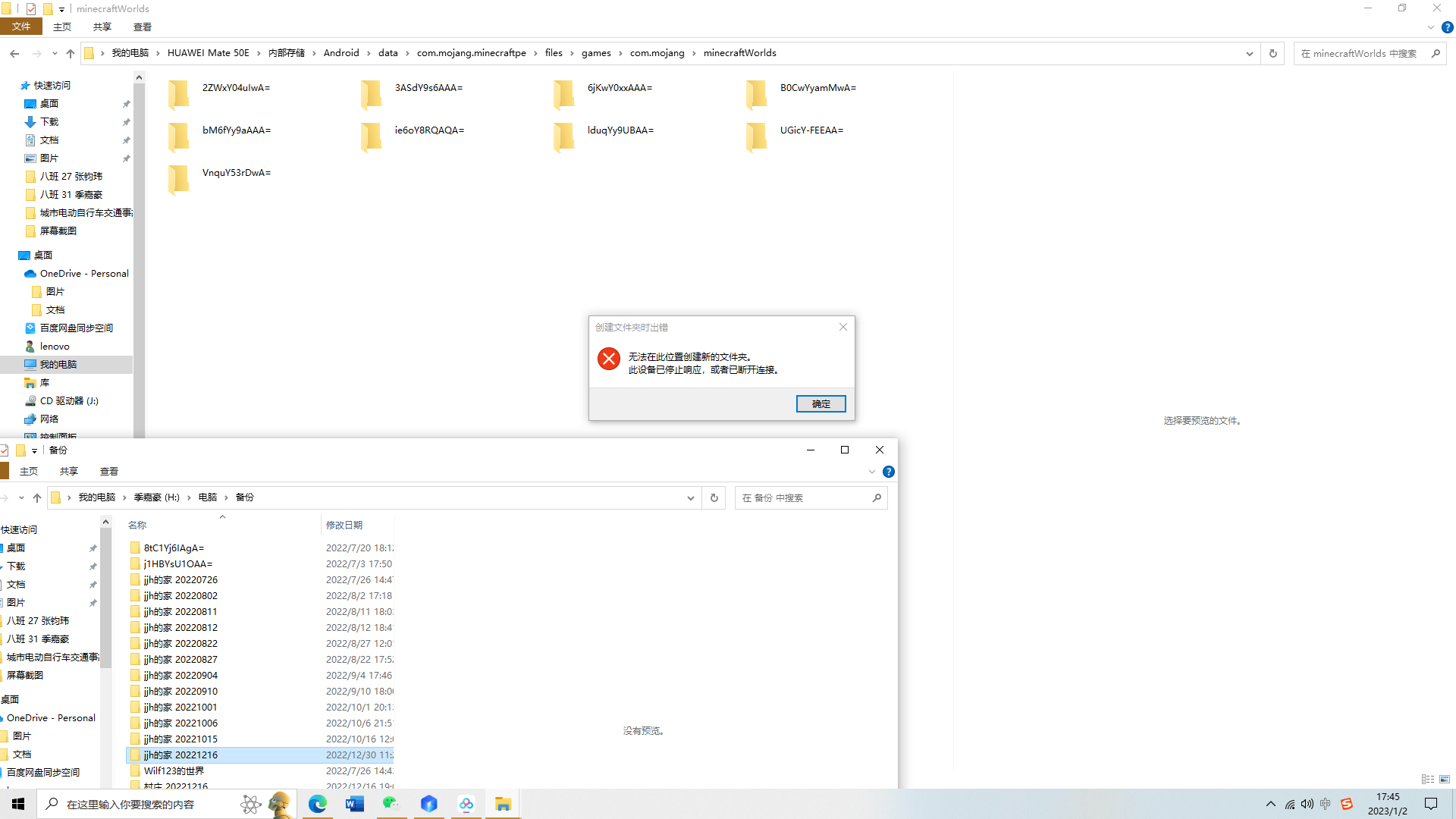Screen dimensions: 1456x819
Task: Open the help icon in minecraftWorlds window
Action: click(x=1447, y=27)
